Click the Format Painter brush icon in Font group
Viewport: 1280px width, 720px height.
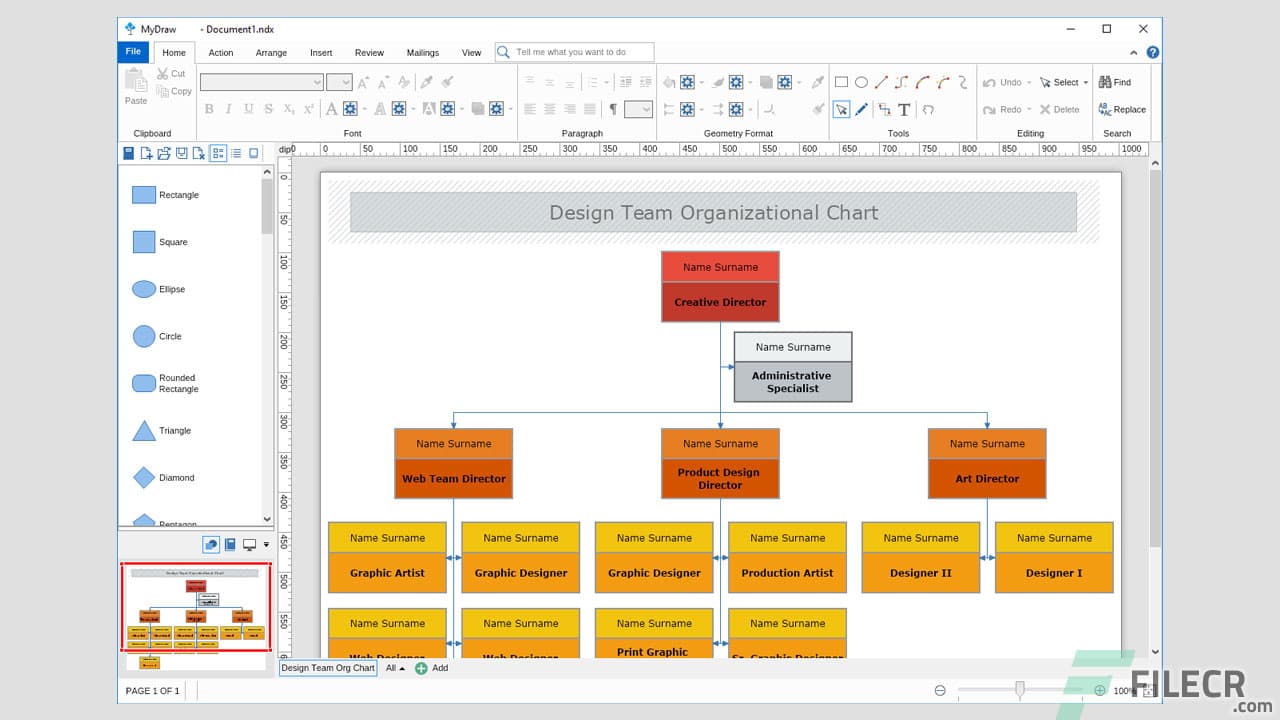pos(446,82)
